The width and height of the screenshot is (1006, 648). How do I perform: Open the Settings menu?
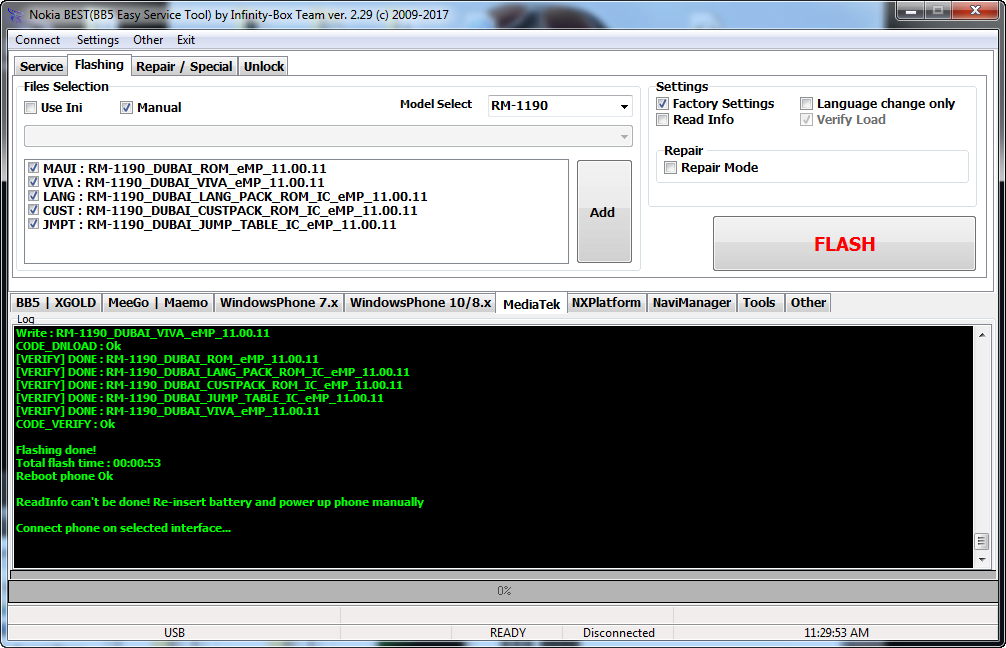point(98,40)
